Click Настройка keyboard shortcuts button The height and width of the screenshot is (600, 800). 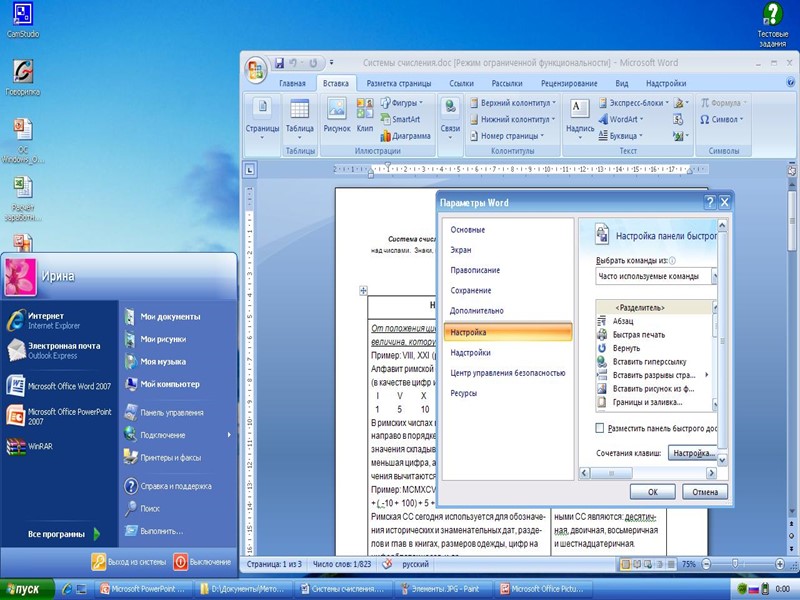[x=693, y=453]
